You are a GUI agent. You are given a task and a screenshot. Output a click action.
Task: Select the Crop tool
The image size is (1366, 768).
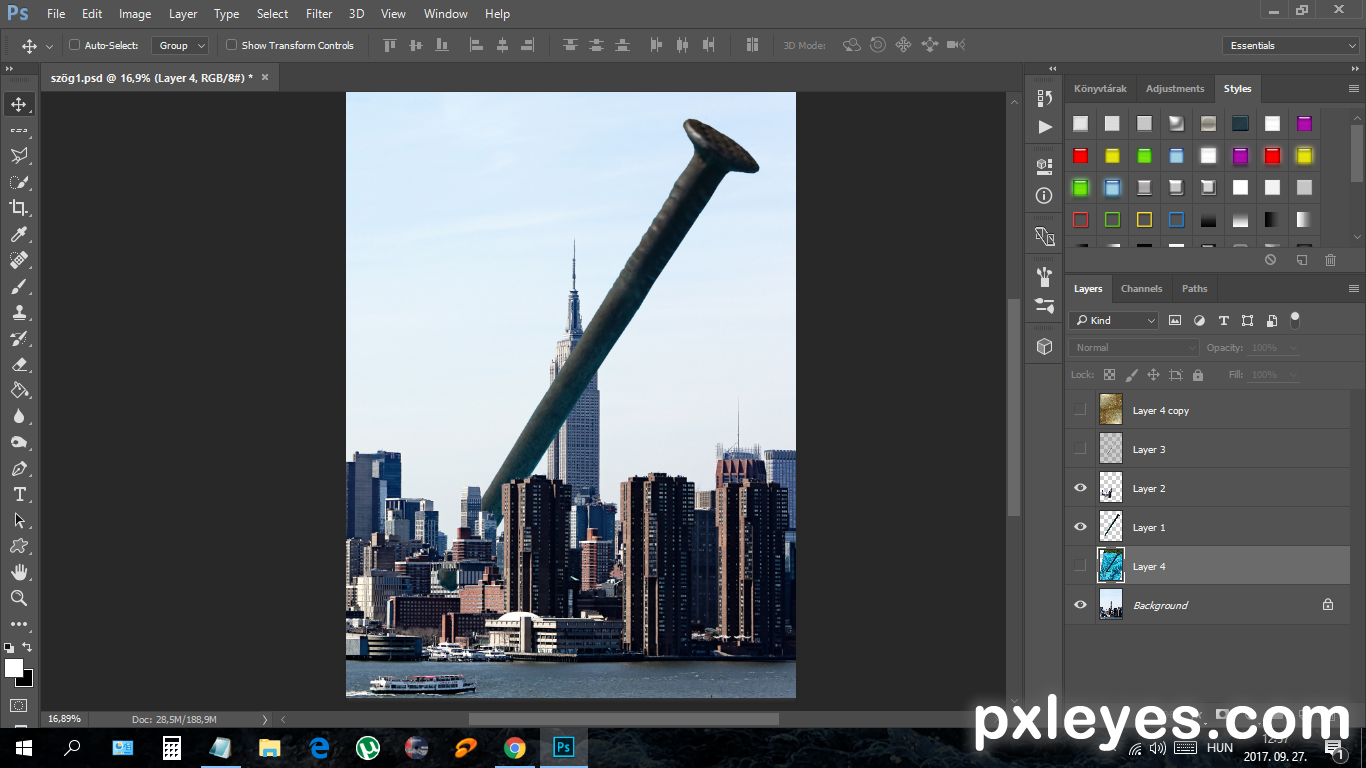[x=18, y=208]
